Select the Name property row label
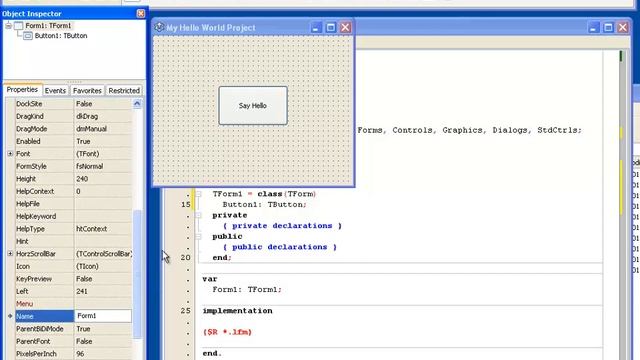This screenshot has width=640, height=360. click(x=44, y=316)
